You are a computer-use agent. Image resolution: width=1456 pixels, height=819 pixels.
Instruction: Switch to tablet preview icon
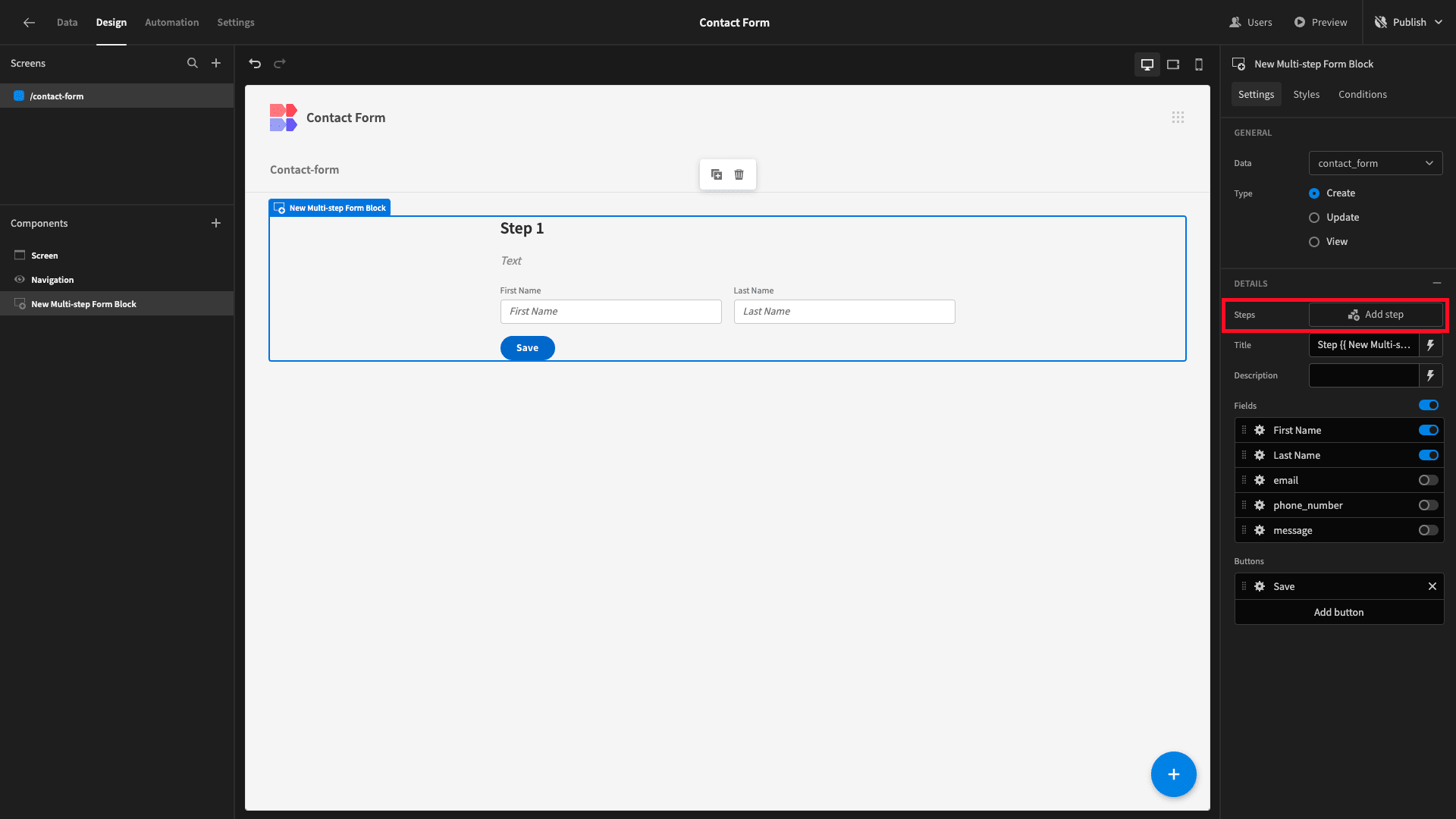1173,64
